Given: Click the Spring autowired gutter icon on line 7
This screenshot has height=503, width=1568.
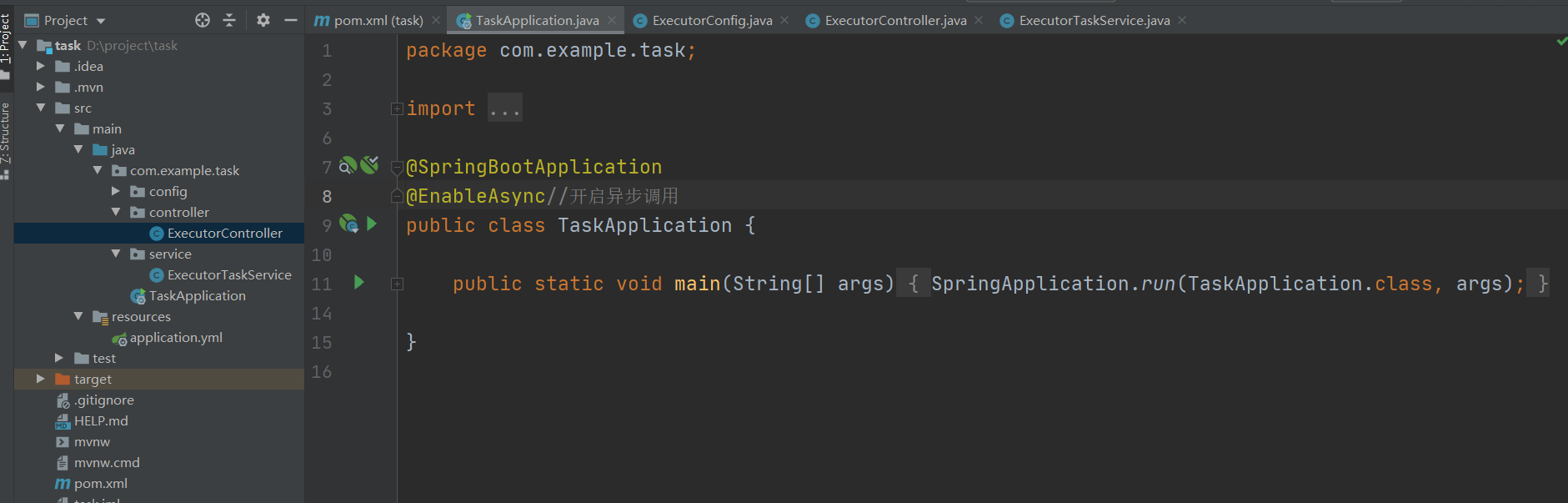Looking at the screenshot, I should [x=369, y=164].
